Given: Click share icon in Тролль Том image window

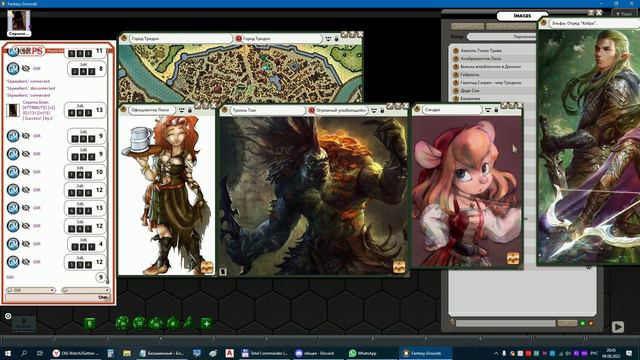Looking at the screenshot, I should [x=399, y=267].
